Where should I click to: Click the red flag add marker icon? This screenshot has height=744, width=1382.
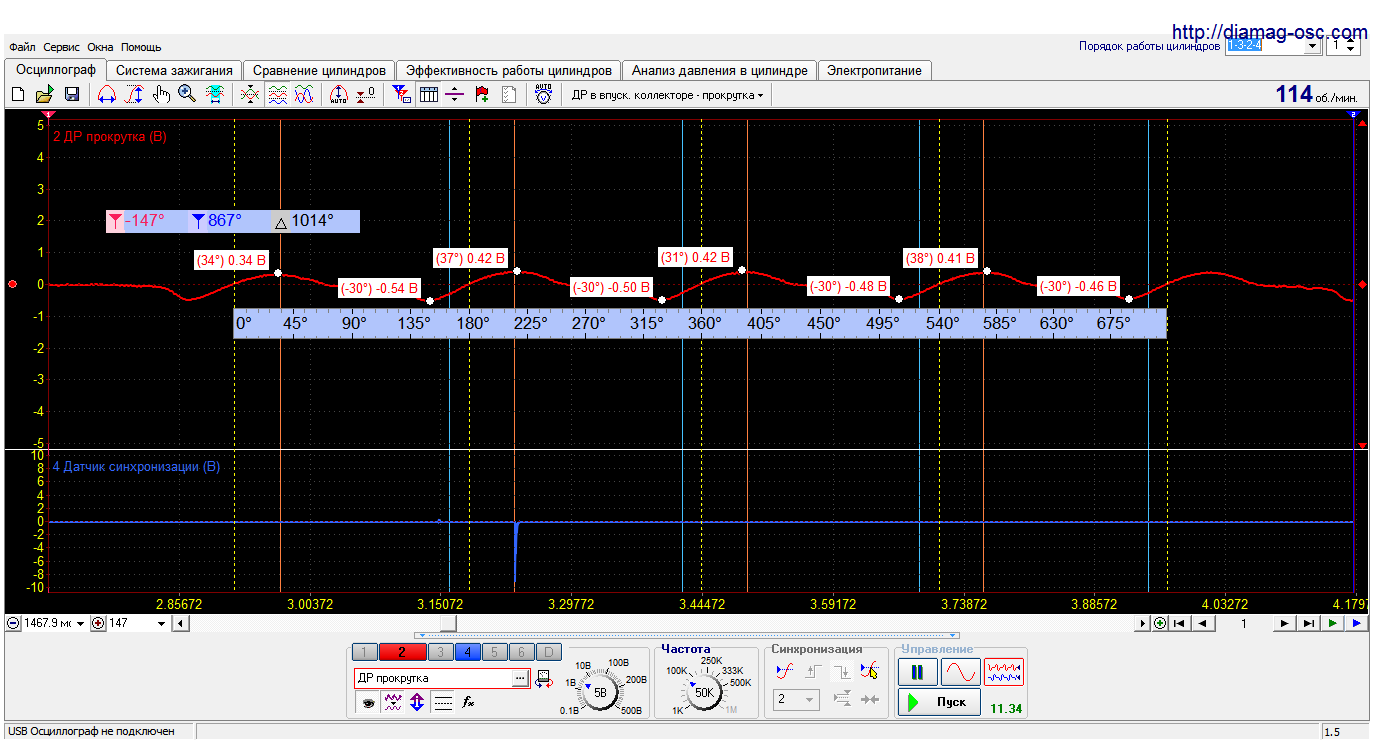(482, 95)
